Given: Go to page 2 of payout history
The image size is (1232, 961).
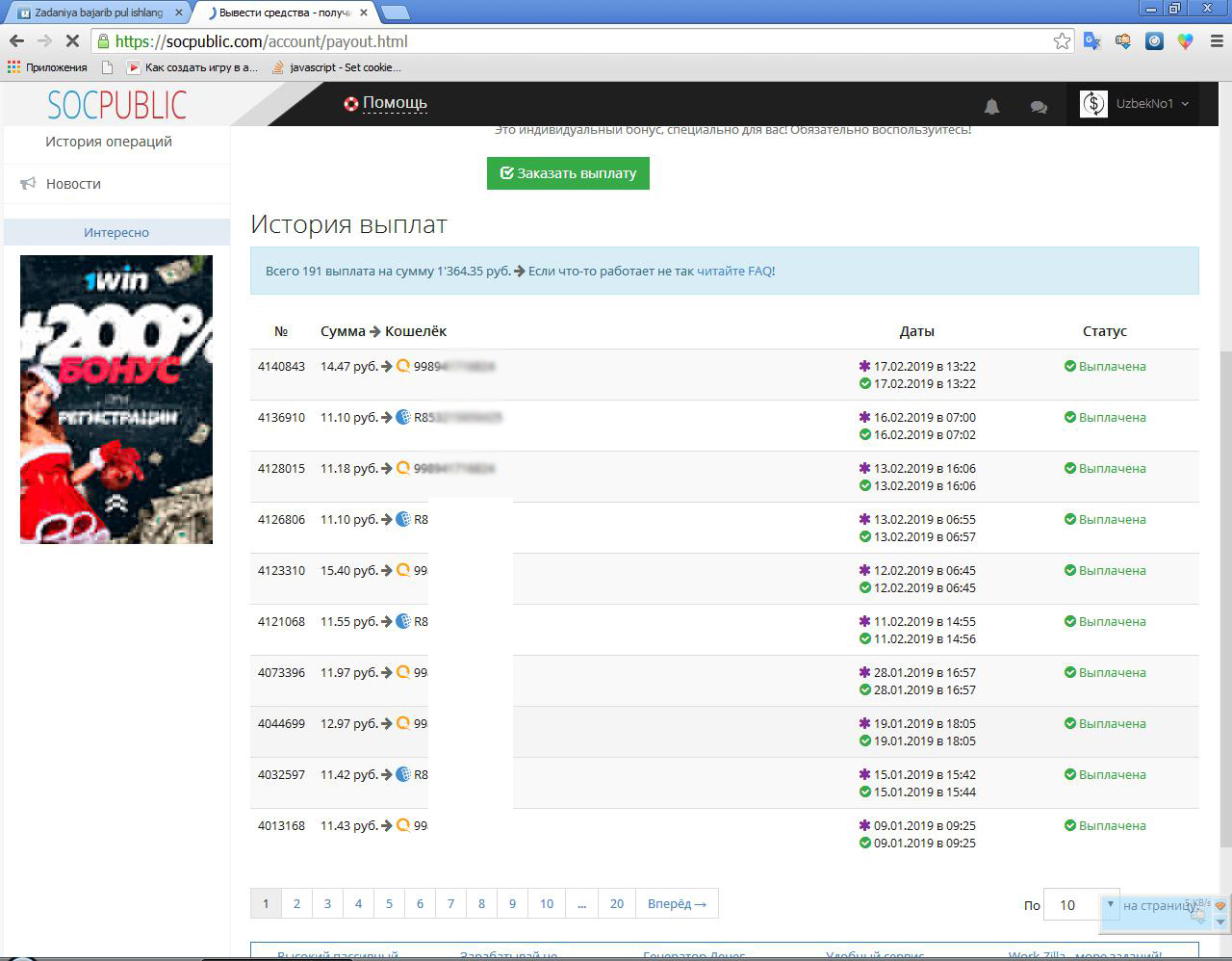Looking at the screenshot, I should (296, 903).
